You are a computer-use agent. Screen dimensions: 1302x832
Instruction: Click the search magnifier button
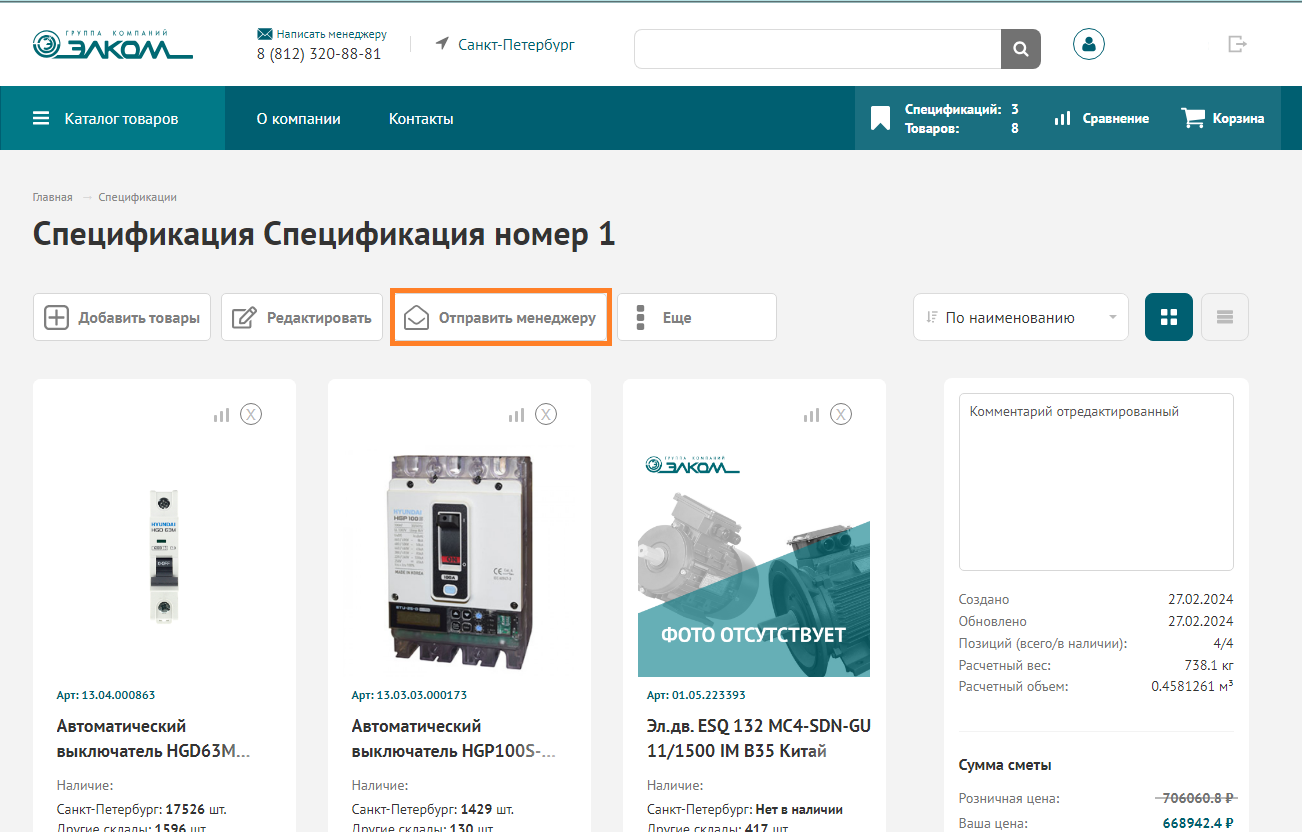(x=1020, y=49)
